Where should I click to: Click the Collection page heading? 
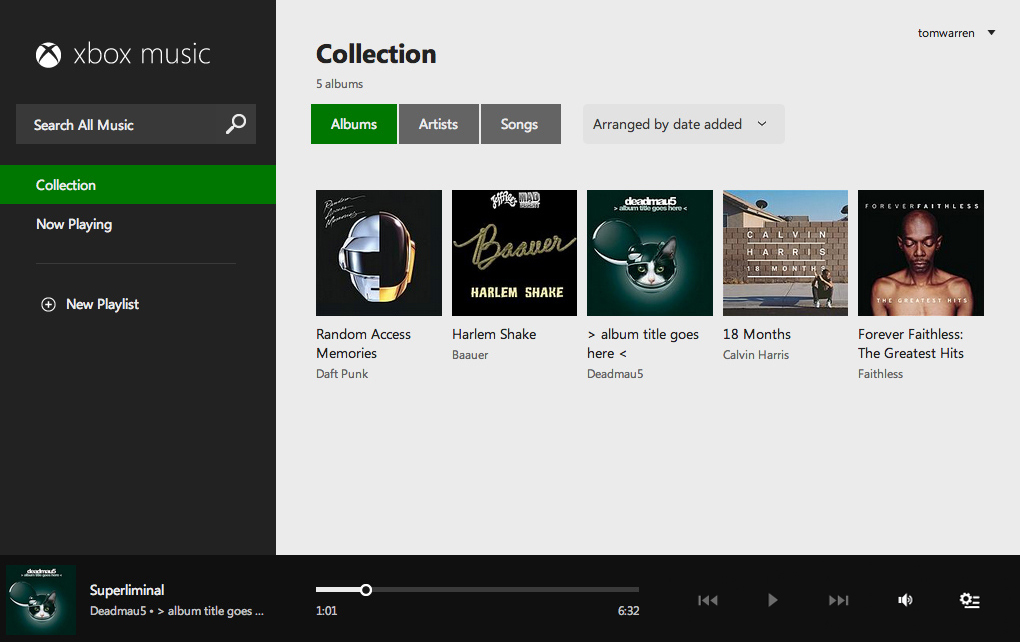[x=376, y=54]
